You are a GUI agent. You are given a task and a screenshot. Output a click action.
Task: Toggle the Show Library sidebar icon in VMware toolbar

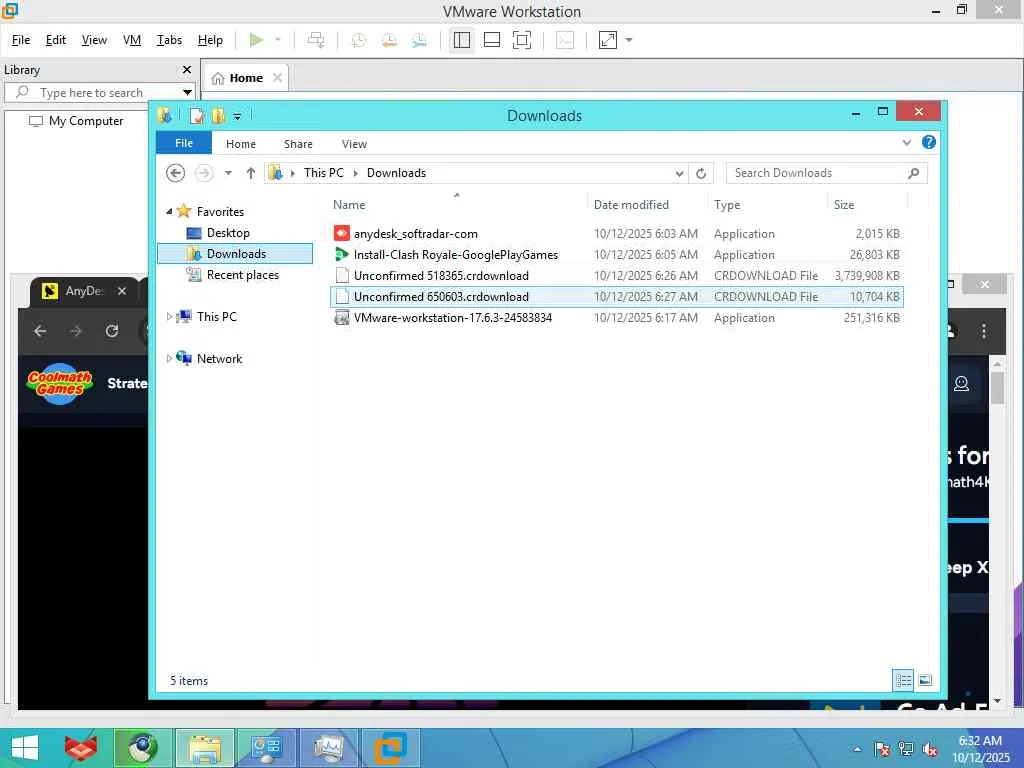coord(462,40)
